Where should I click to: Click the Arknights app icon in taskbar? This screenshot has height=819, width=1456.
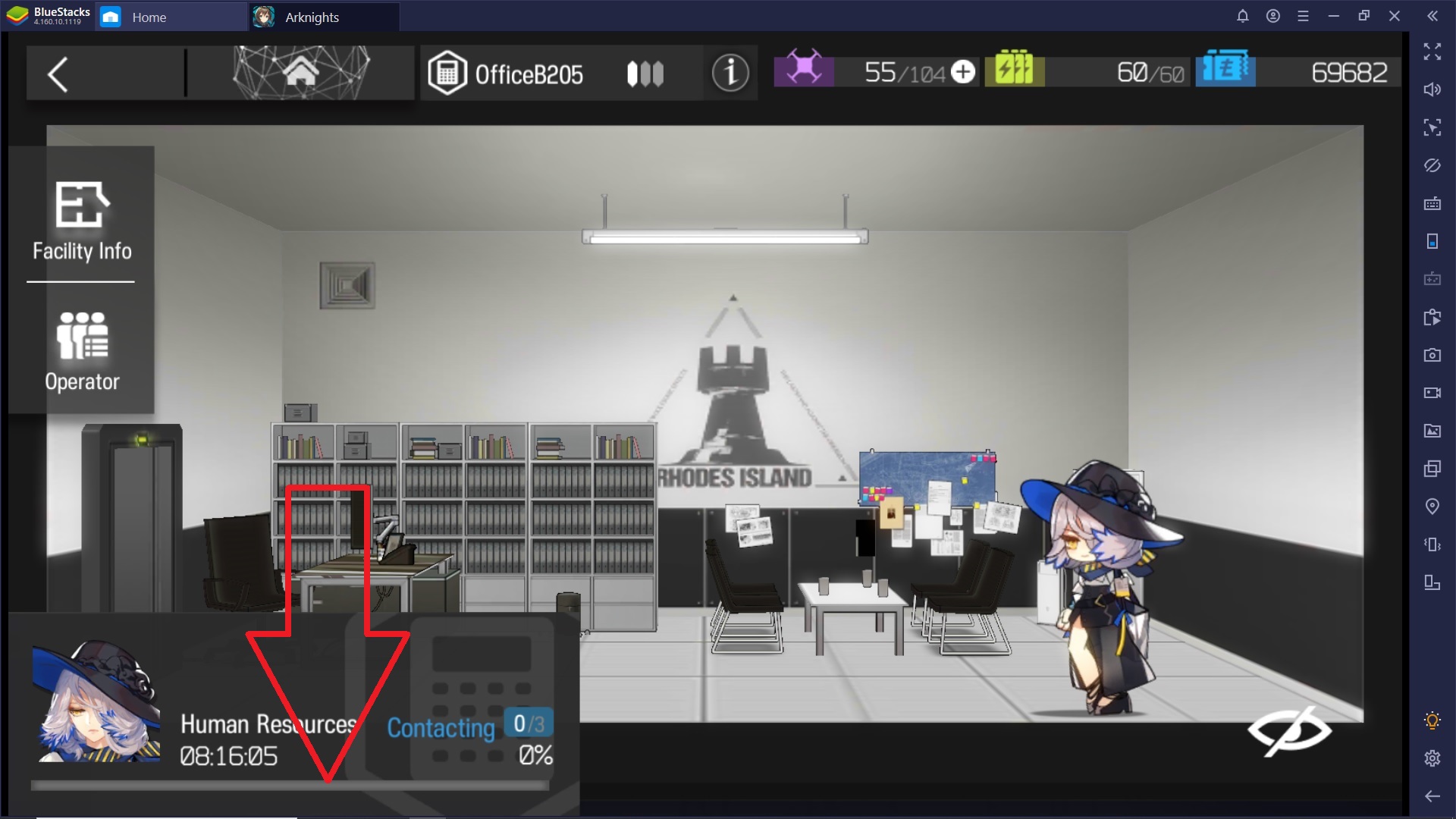pos(264,17)
